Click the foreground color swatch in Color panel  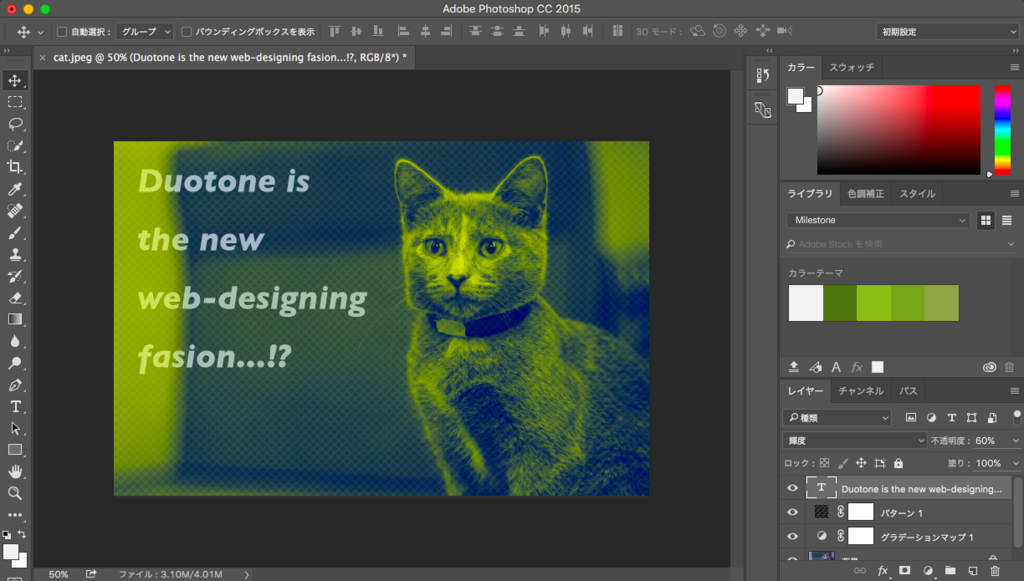click(795, 97)
